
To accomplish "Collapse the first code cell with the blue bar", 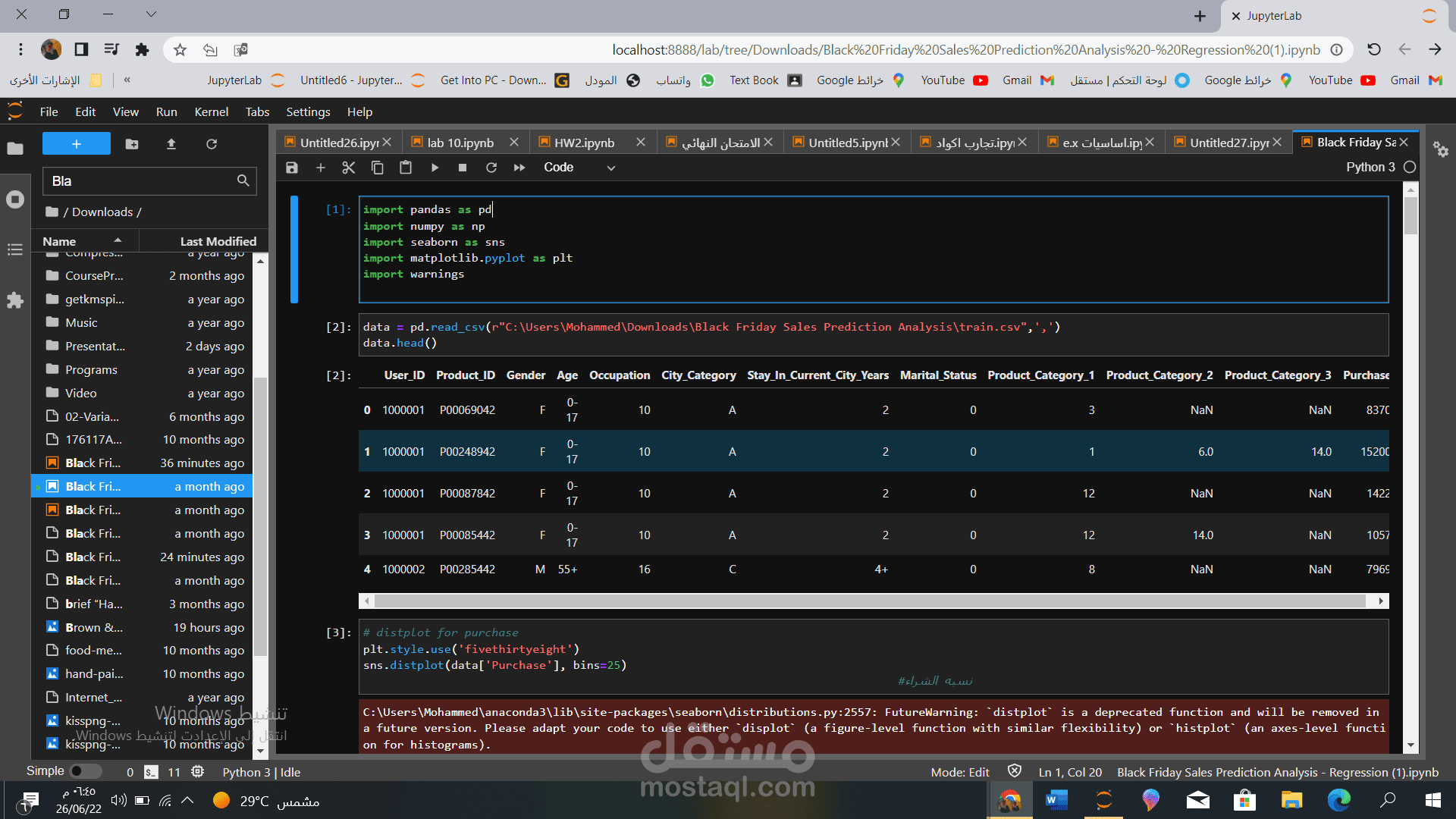I will (294, 249).
